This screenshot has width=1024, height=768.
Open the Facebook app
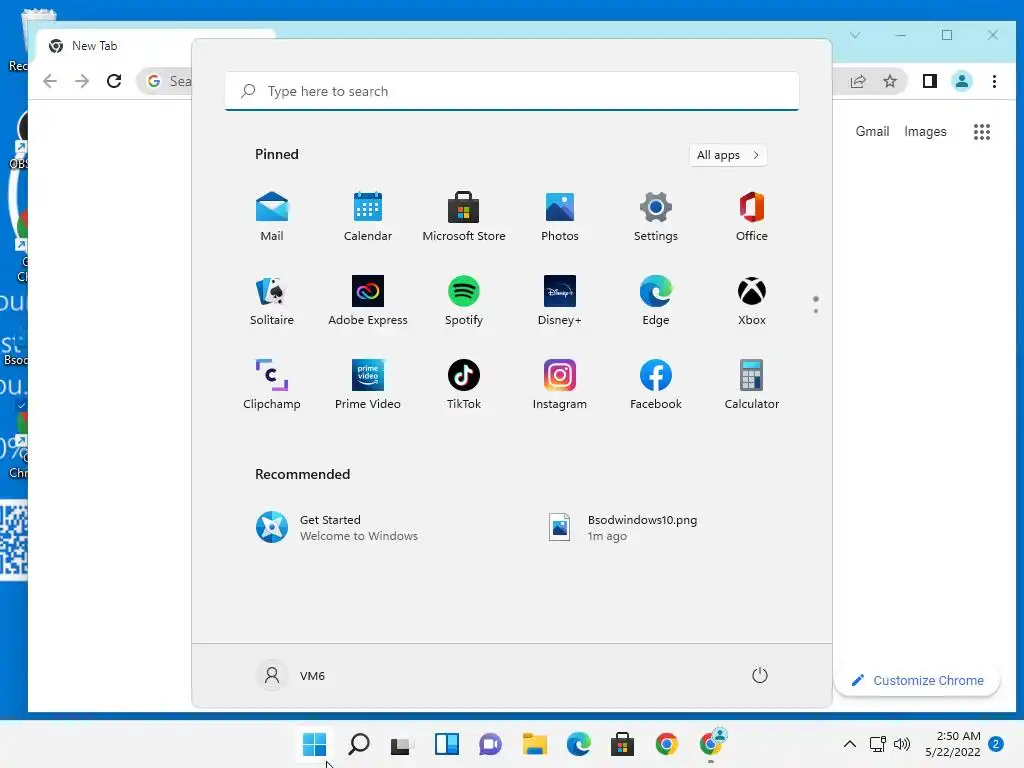(x=656, y=385)
